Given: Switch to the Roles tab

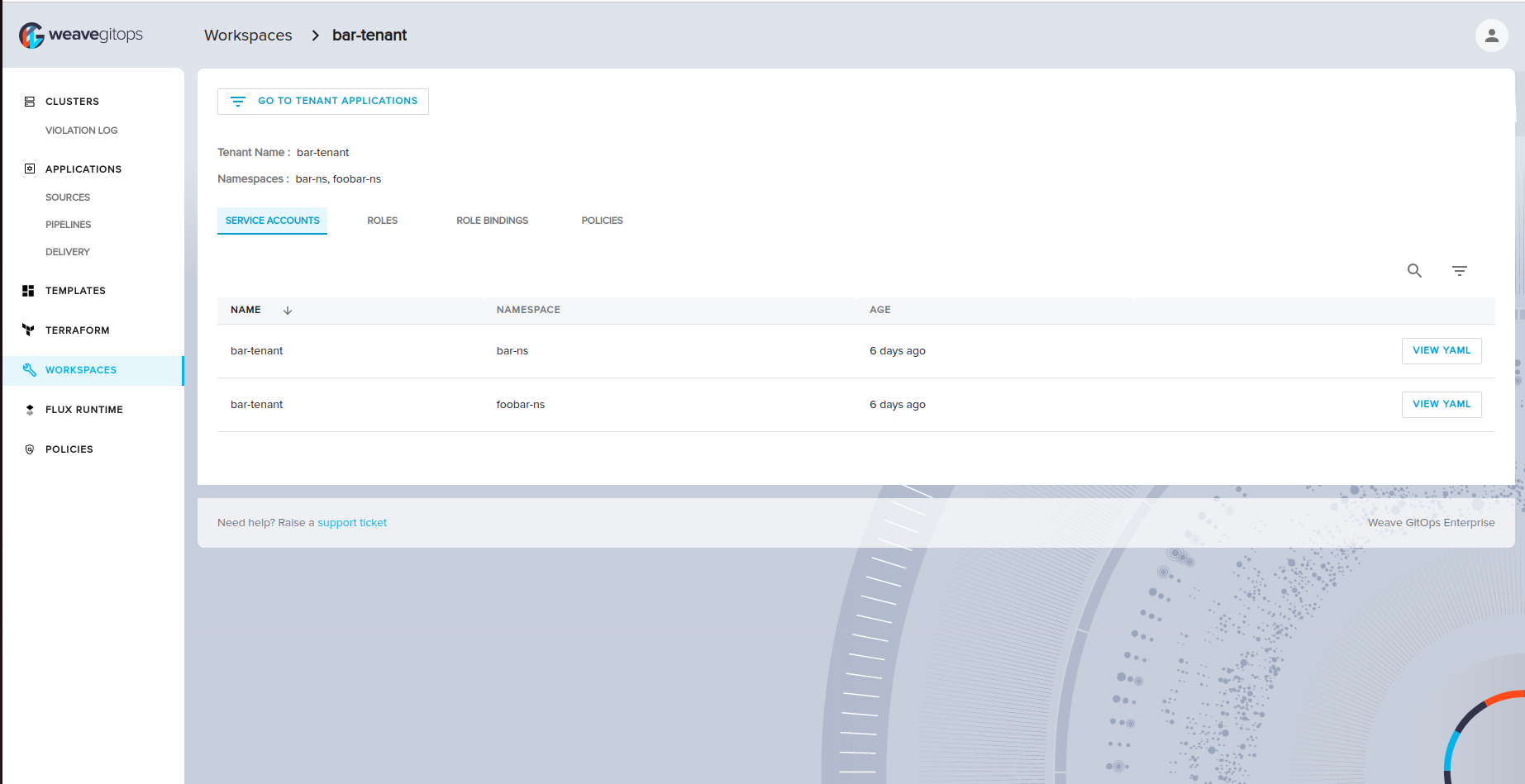Looking at the screenshot, I should [x=383, y=221].
